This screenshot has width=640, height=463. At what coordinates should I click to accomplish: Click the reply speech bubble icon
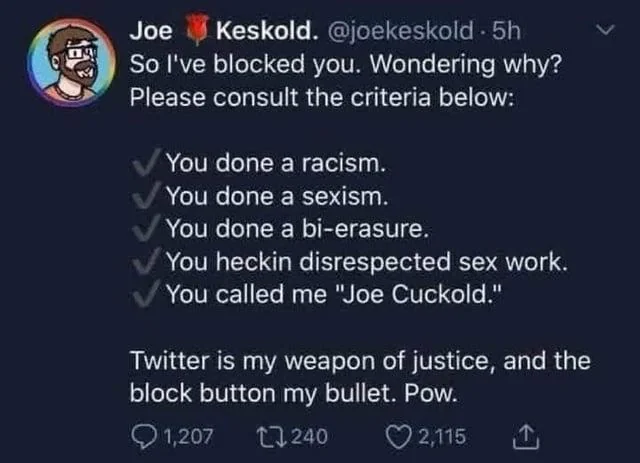pos(142,434)
